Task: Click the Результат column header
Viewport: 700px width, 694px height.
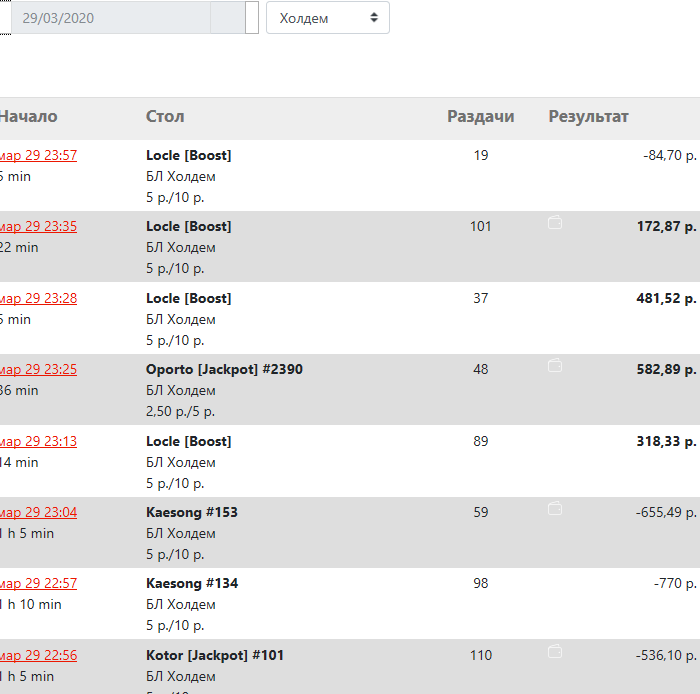Action: point(588,117)
